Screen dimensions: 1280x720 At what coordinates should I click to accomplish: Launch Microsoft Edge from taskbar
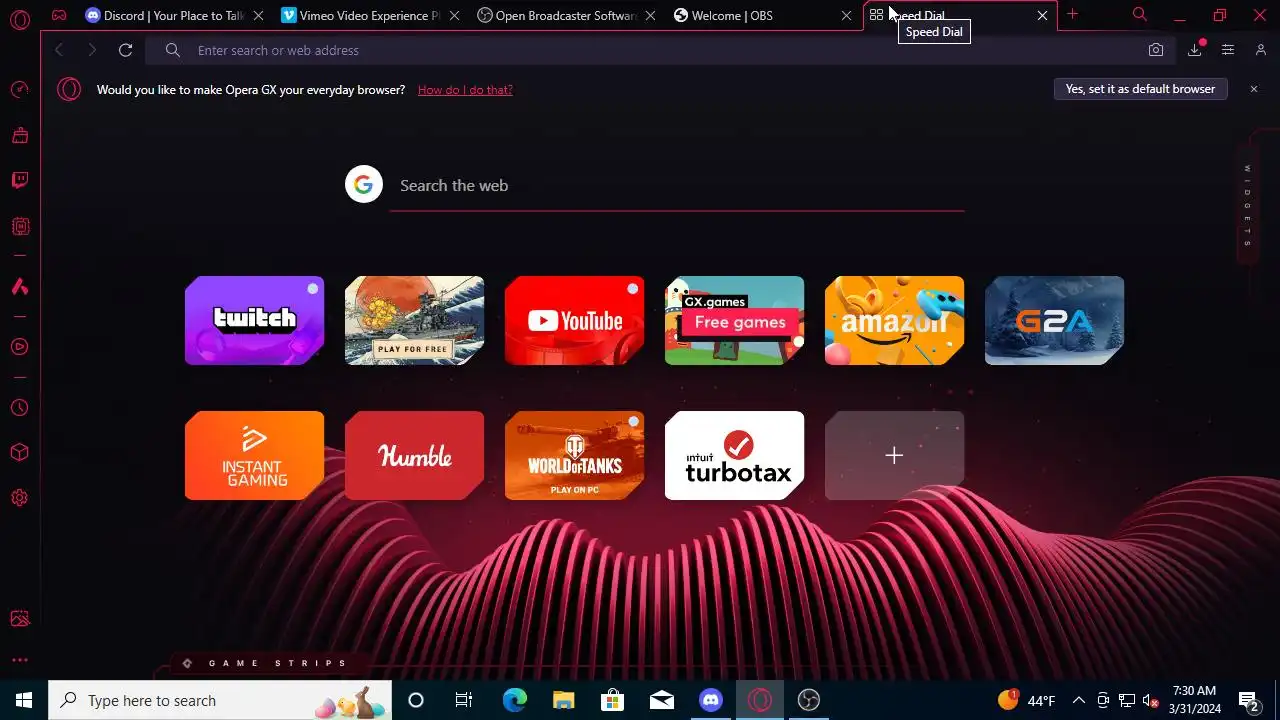(x=514, y=700)
